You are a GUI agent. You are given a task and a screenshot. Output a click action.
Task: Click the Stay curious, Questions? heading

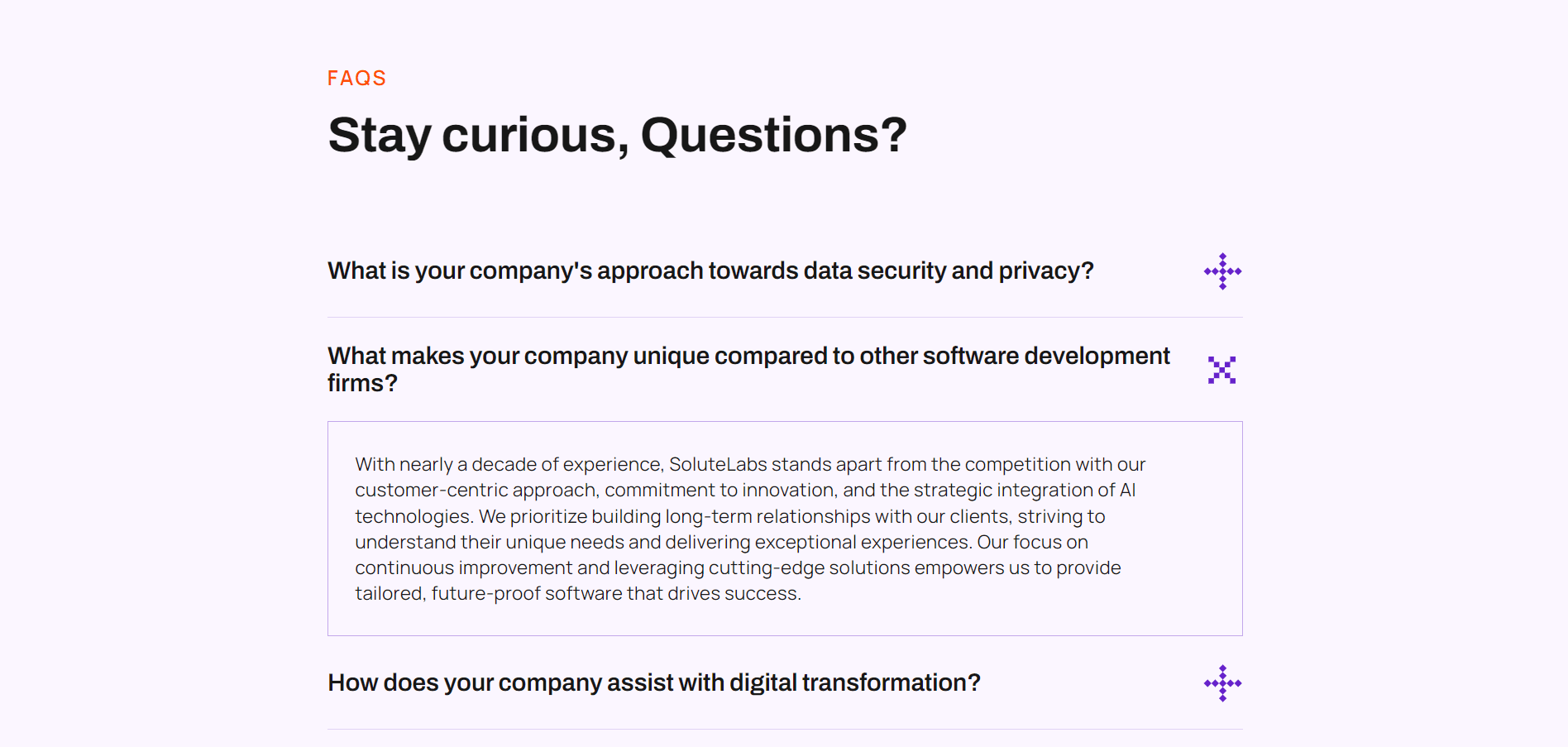pyautogui.click(x=618, y=134)
